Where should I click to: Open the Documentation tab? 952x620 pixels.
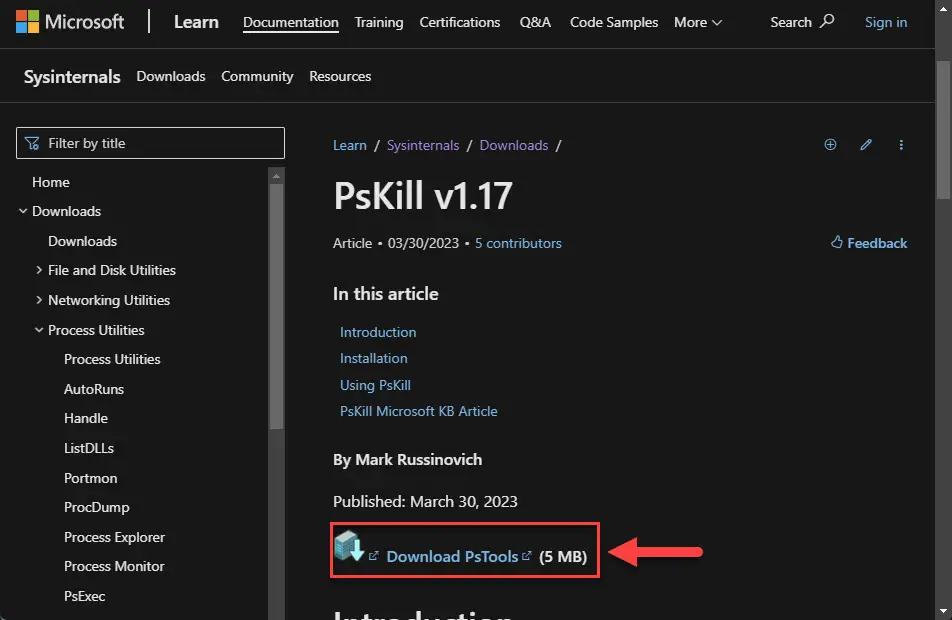click(x=291, y=22)
